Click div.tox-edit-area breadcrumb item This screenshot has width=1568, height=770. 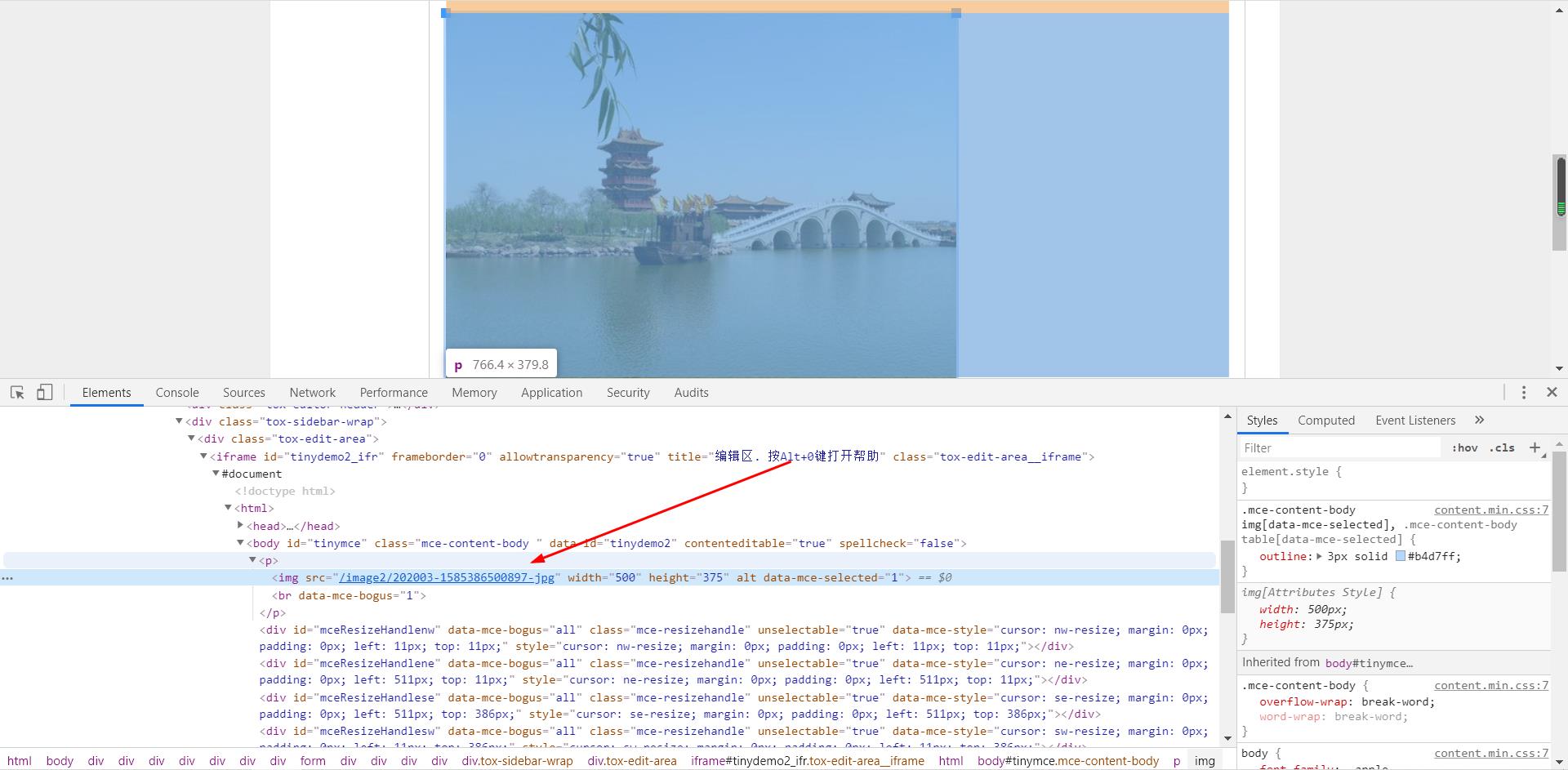(632, 761)
